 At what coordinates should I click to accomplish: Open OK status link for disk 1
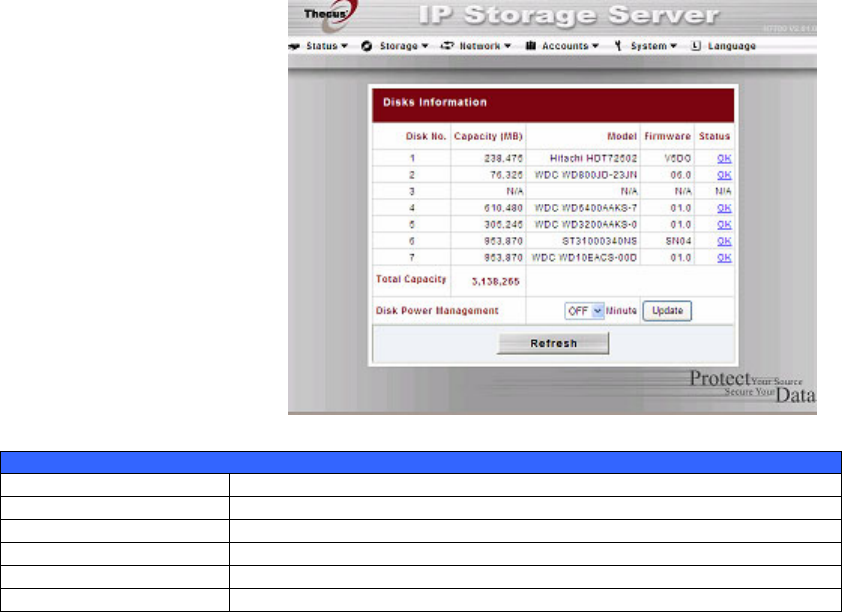[x=724, y=158]
